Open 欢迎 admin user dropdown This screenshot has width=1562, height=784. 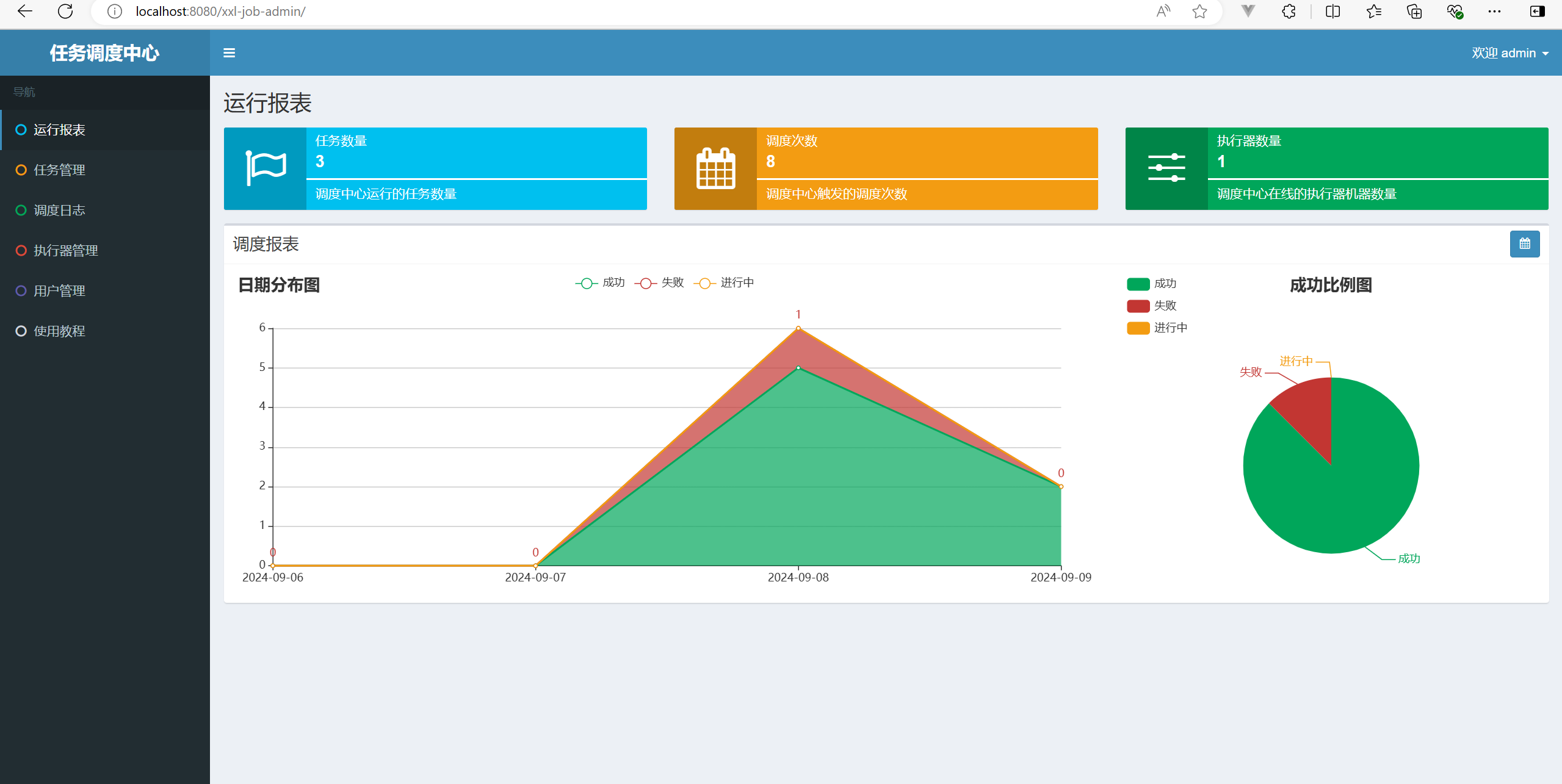click(1510, 53)
